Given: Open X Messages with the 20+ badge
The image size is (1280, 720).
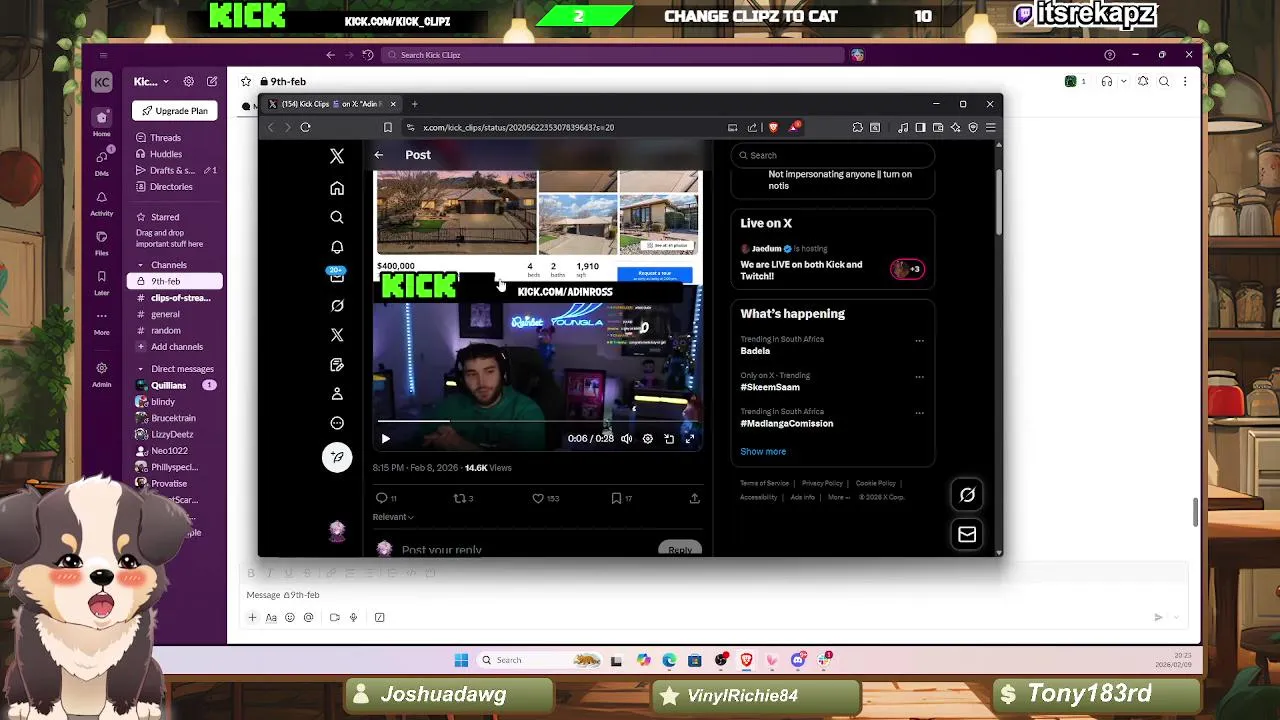Looking at the screenshot, I should [337, 276].
